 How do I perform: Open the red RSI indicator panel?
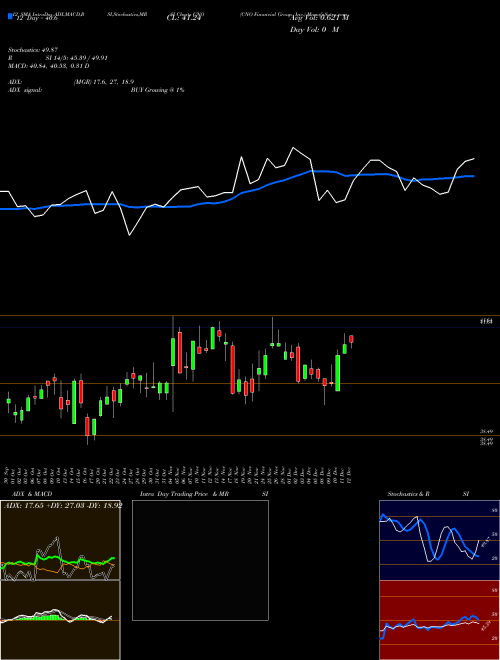click(439, 620)
